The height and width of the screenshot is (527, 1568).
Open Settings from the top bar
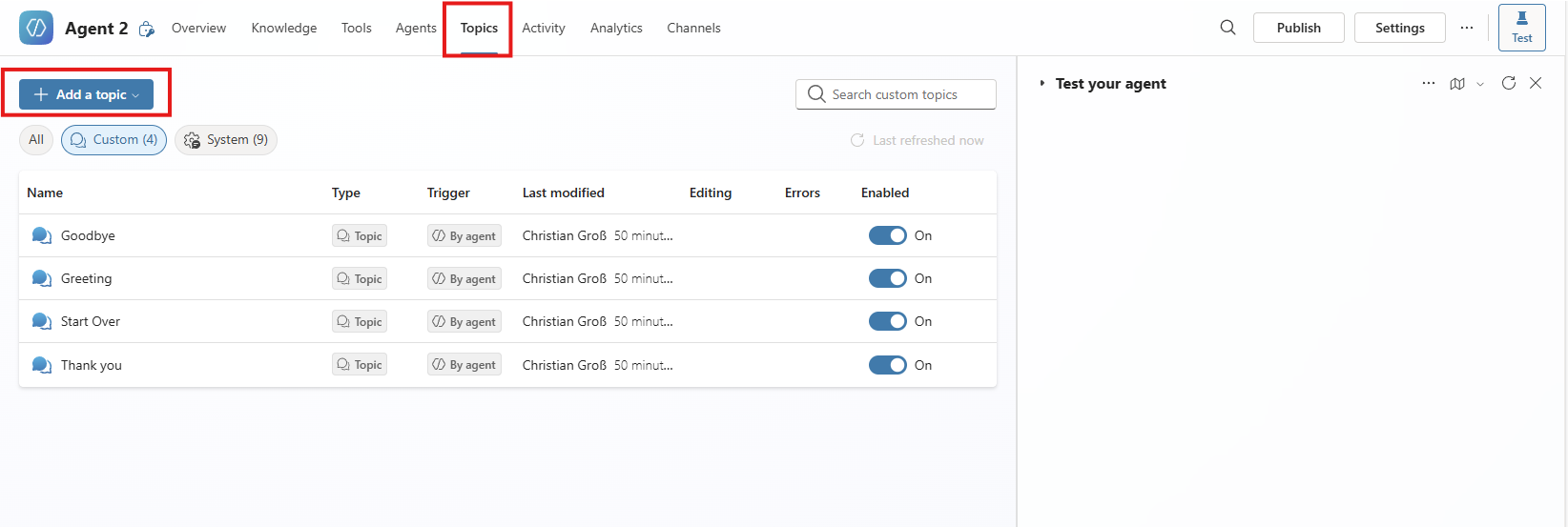tap(1400, 28)
